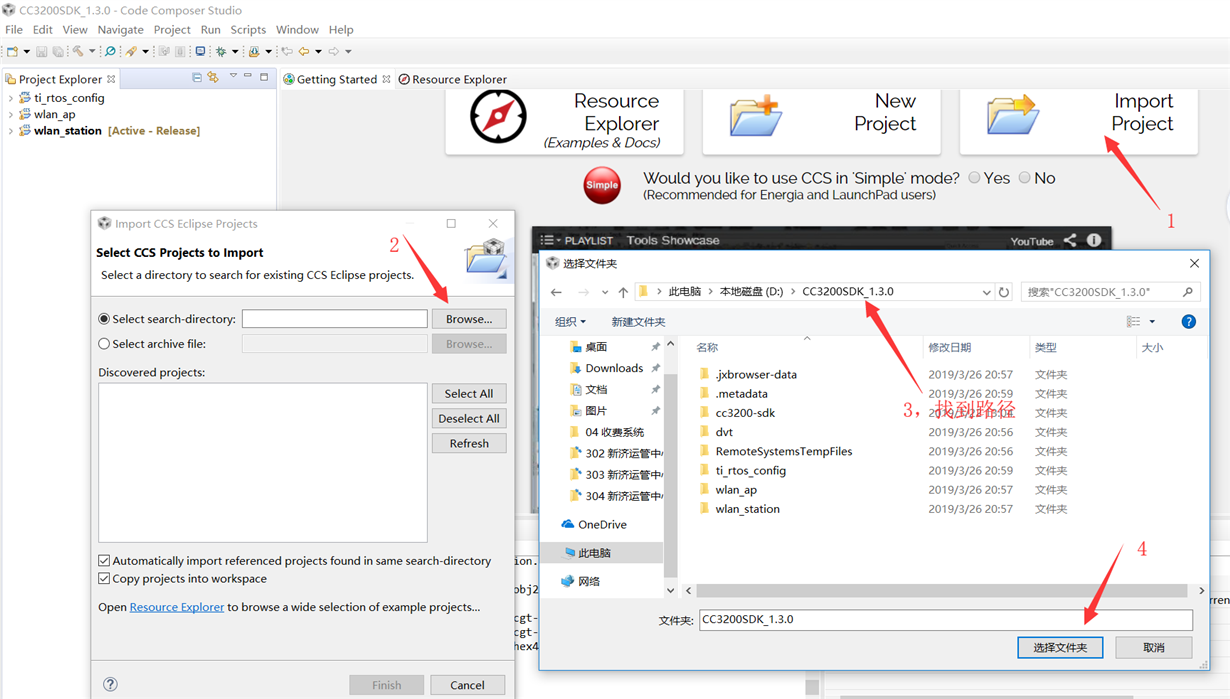Select Yes for Simple mode

coord(974,178)
